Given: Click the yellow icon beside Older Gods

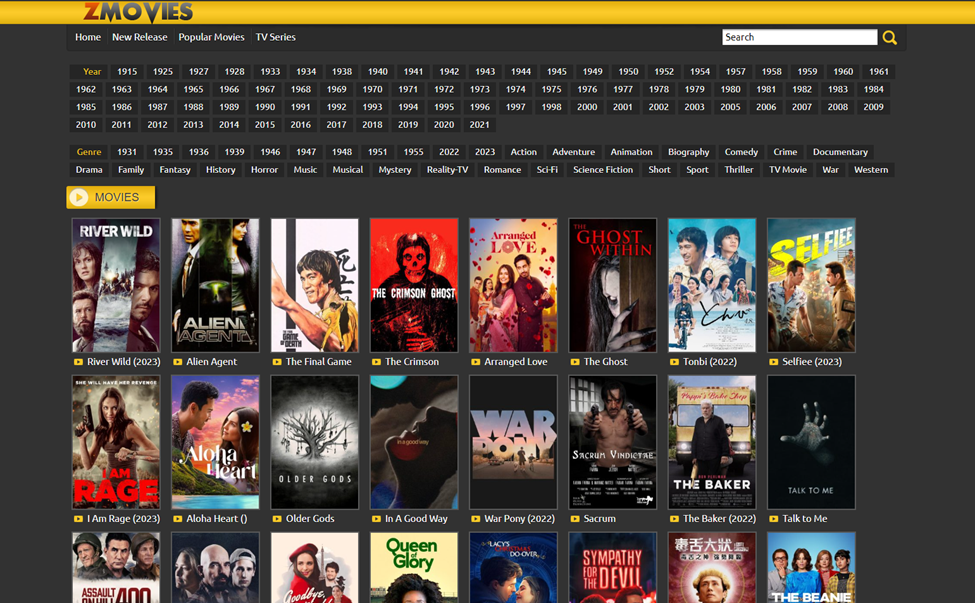Looking at the screenshot, I should pos(277,518).
